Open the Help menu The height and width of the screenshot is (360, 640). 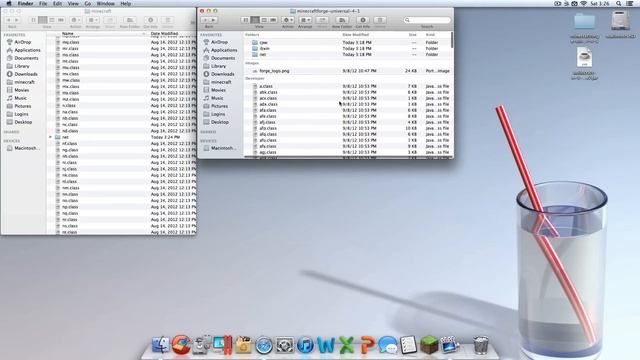click(126, 3)
